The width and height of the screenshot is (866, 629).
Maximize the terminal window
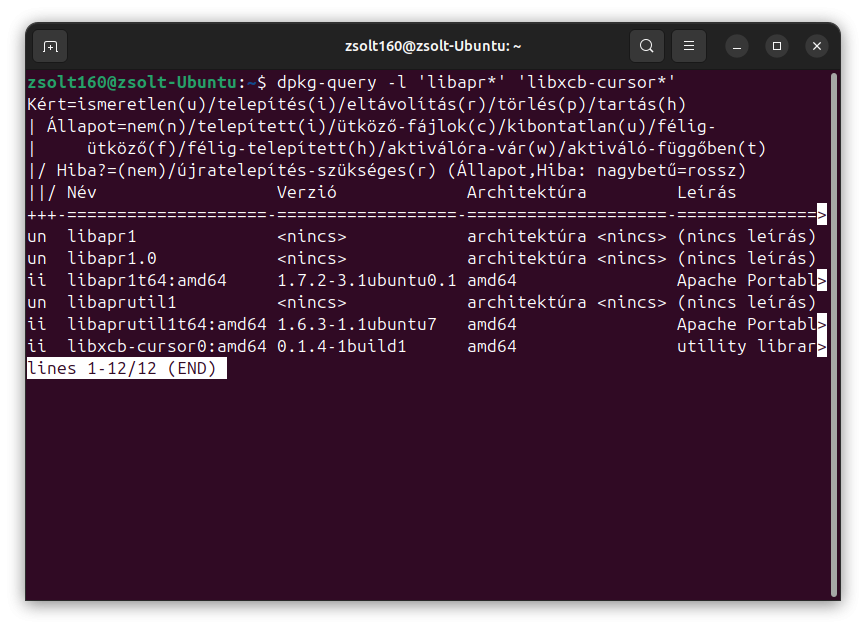pyautogui.click(x=777, y=46)
